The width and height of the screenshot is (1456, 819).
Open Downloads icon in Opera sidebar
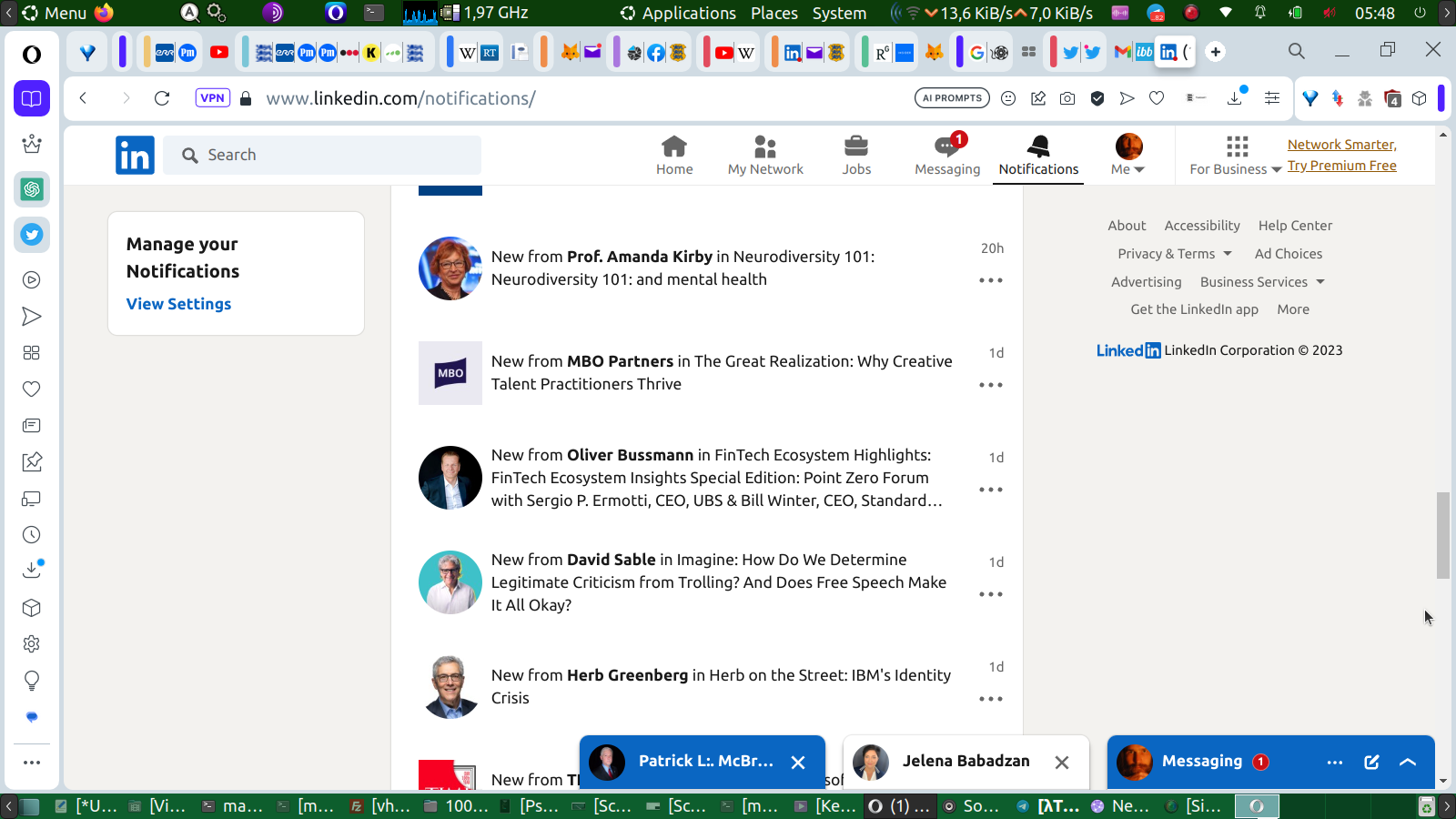point(32,570)
